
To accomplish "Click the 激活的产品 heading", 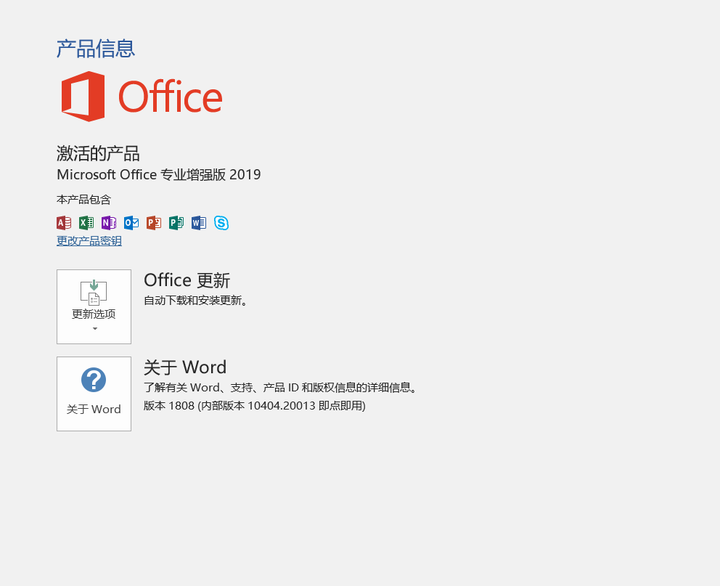I will (98, 153).
